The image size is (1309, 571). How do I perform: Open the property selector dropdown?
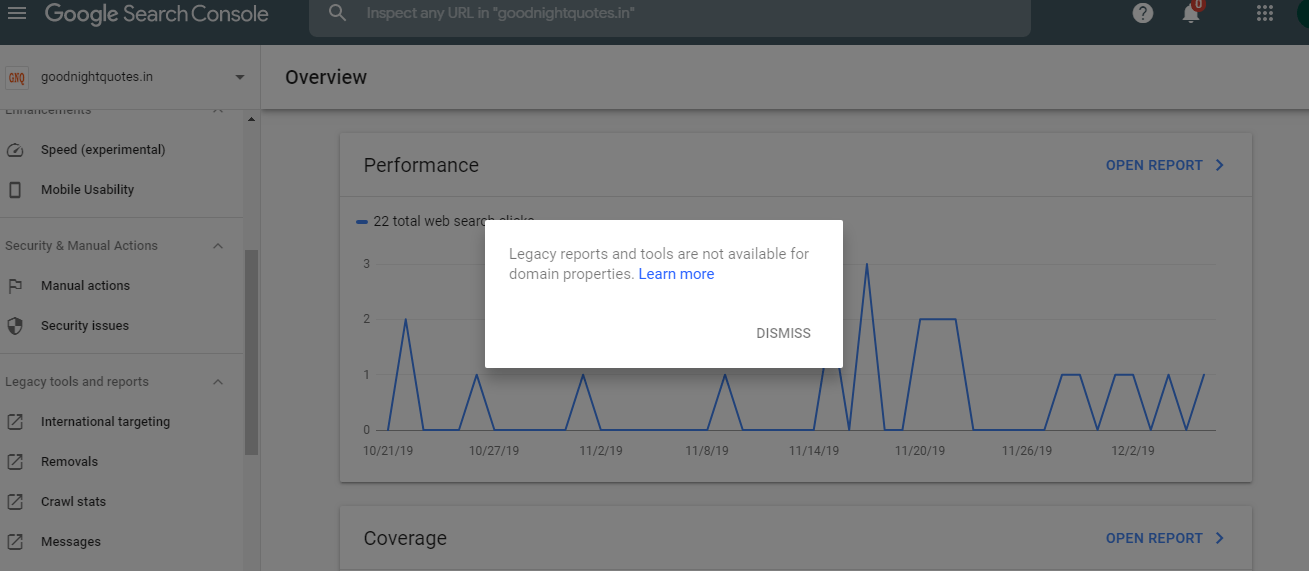(239, 77)
